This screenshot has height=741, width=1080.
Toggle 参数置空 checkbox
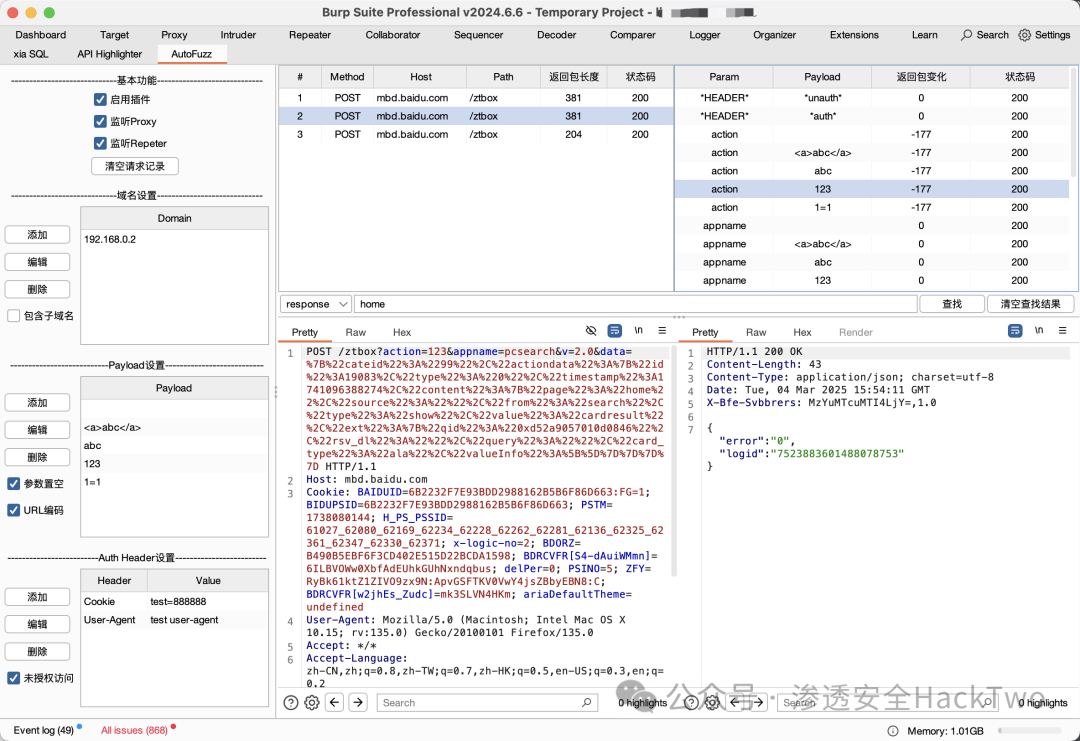(x=13, y=483)
